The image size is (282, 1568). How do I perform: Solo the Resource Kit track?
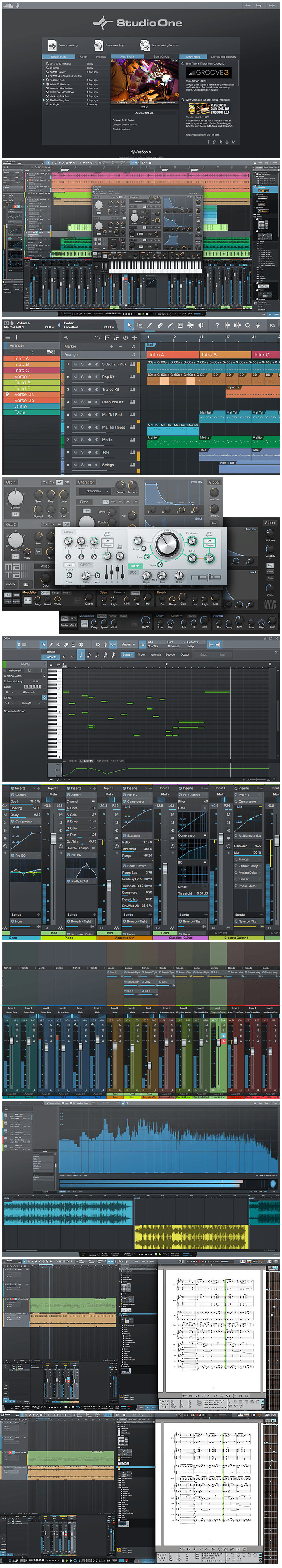[x=83, y=402]
